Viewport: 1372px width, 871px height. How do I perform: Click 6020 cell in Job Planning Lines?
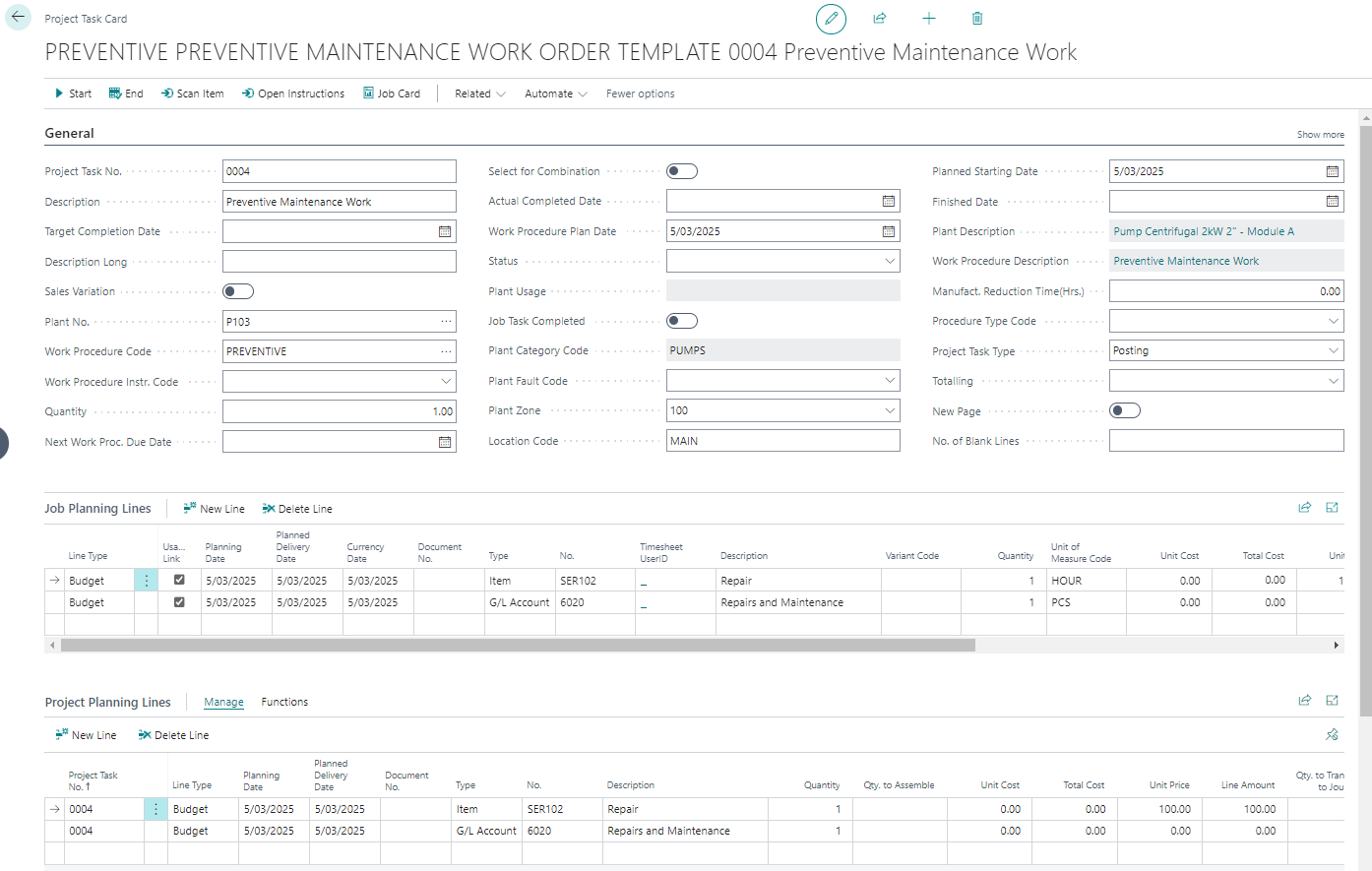click(595, 602)
